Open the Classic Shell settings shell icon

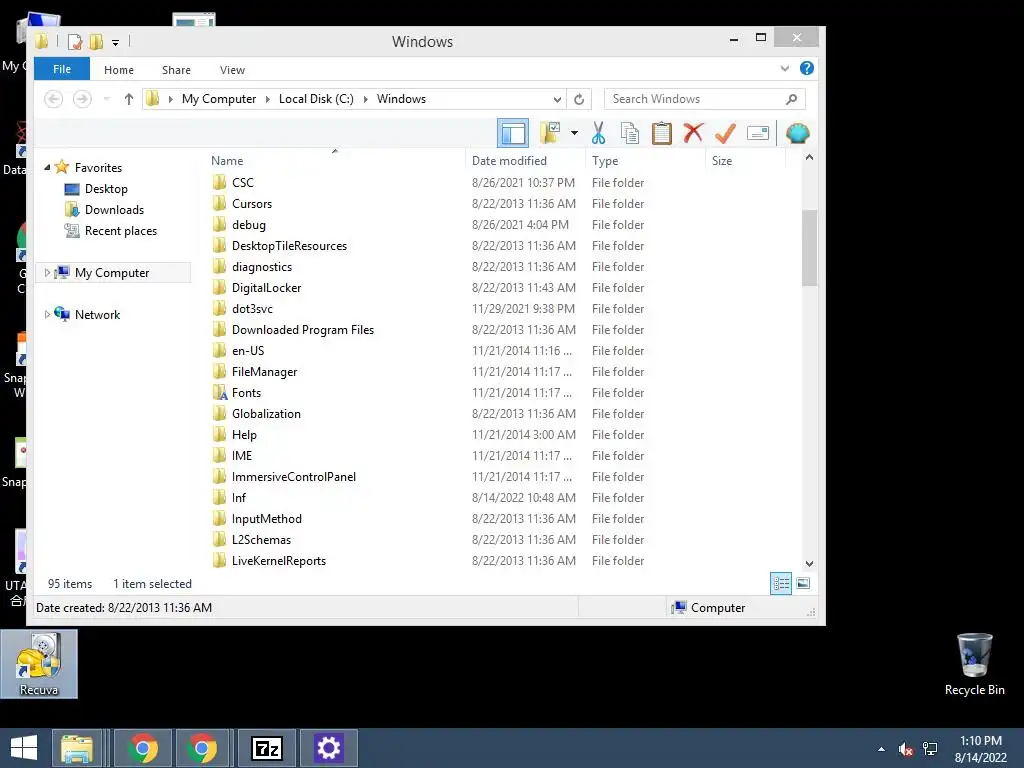point(798,133)
